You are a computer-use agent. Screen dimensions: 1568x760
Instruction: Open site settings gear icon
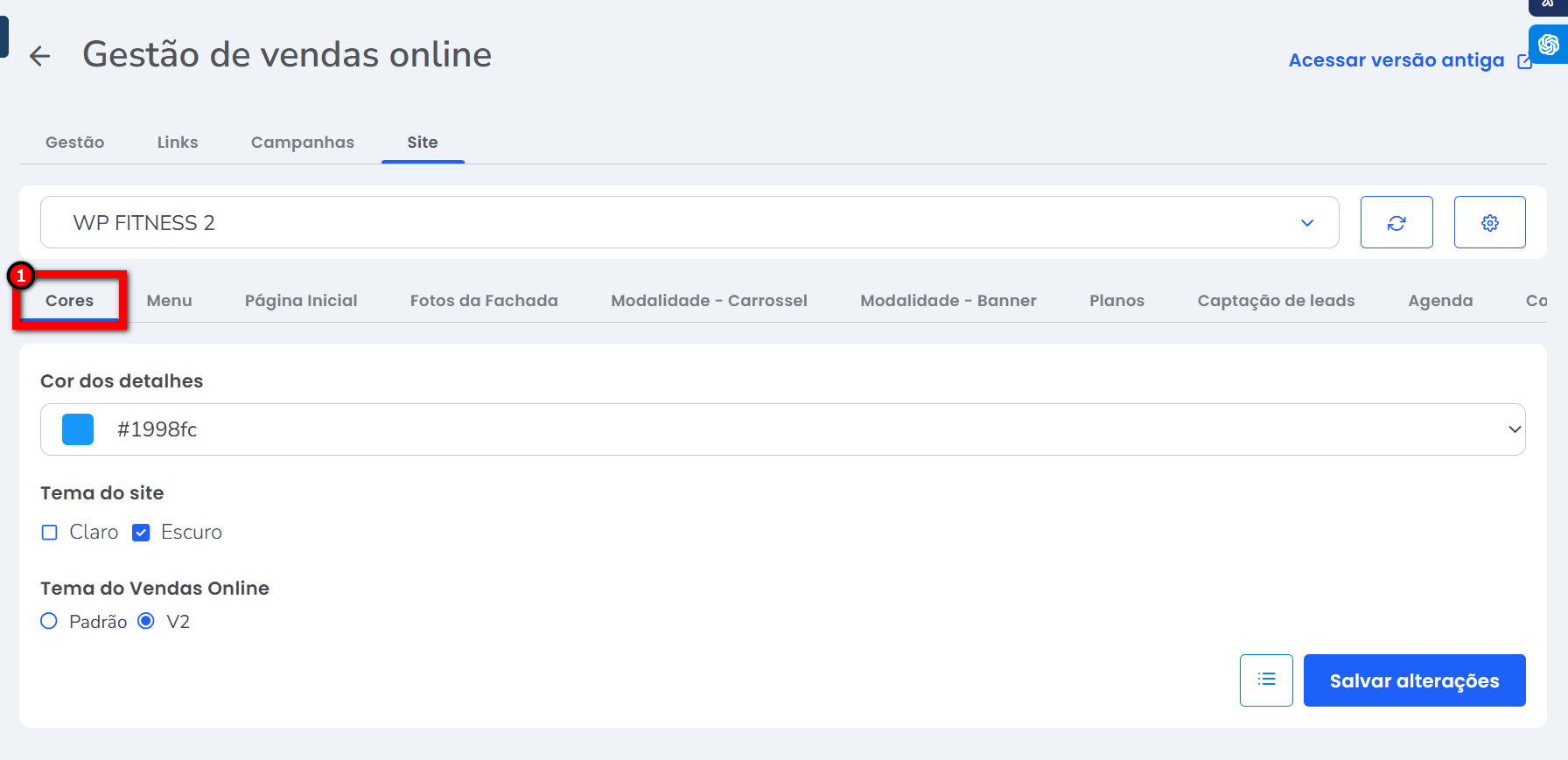(x=1489, y=223)
